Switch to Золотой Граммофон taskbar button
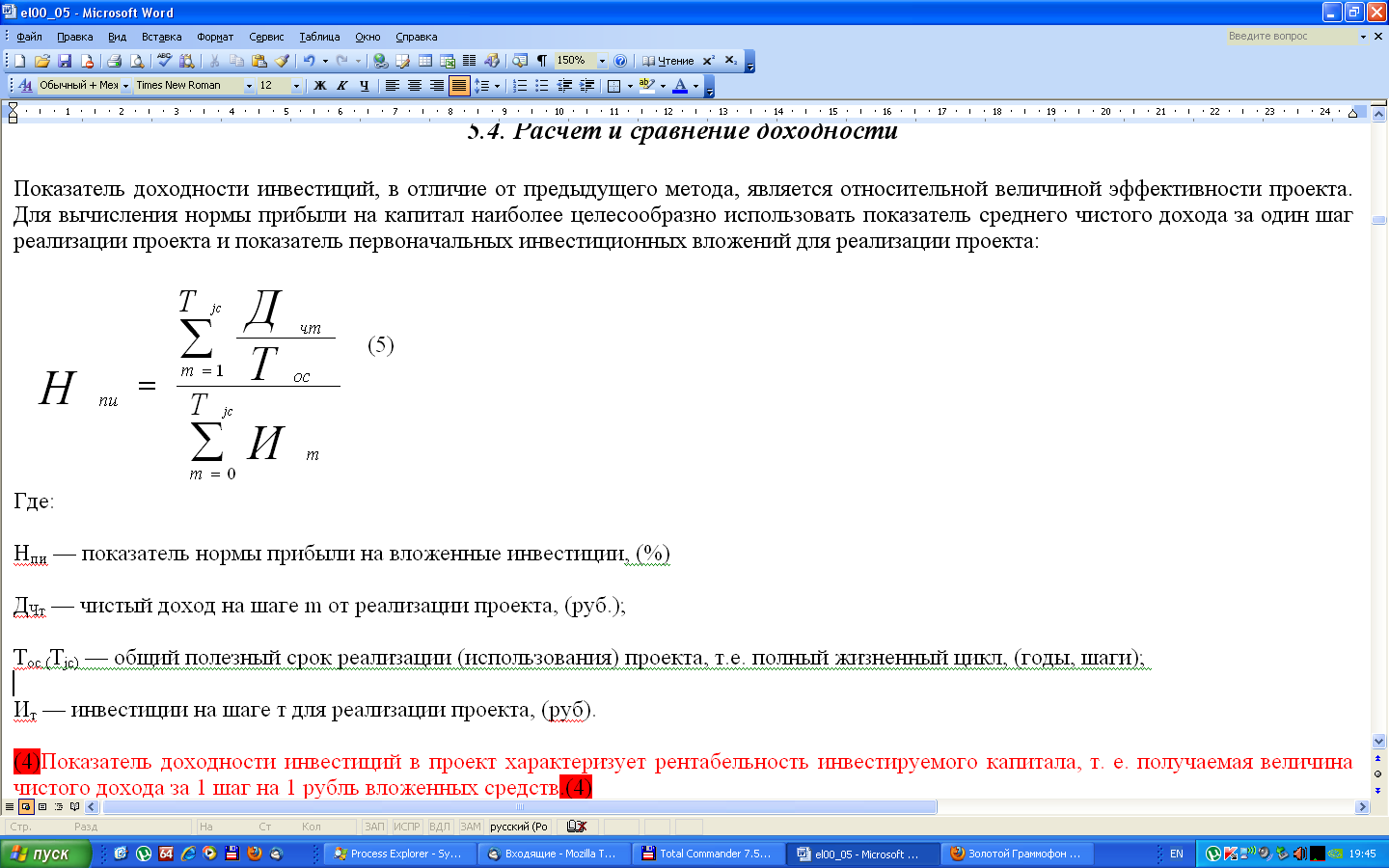 [1017, 854]
